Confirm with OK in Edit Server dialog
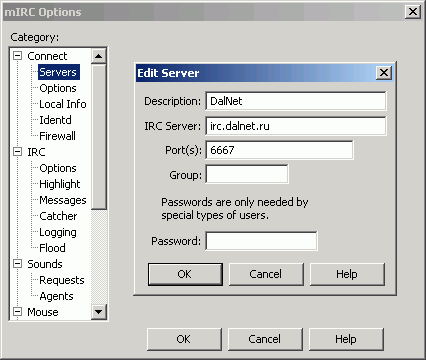 tap(185, 274)
